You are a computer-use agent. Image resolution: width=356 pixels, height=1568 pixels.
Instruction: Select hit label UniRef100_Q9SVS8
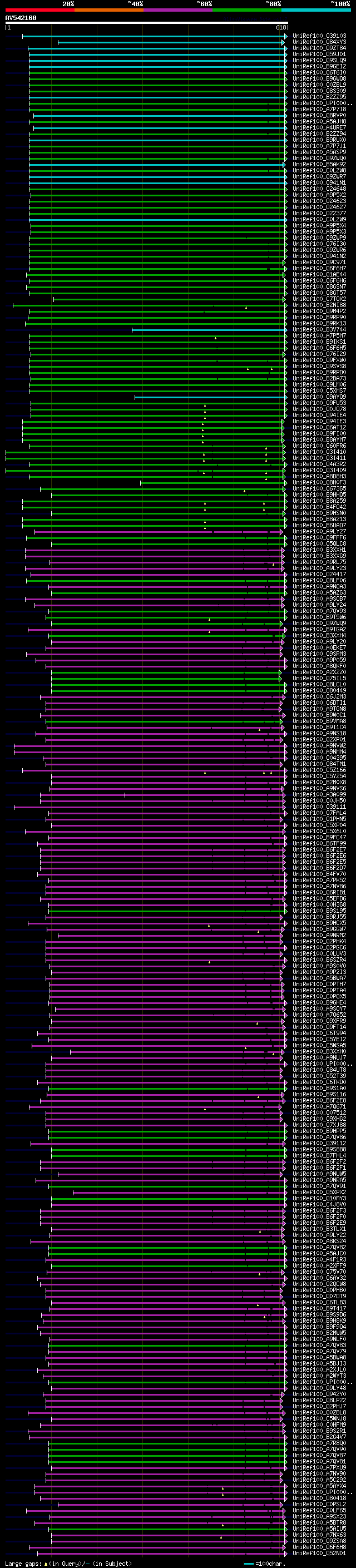pos(319,367)
